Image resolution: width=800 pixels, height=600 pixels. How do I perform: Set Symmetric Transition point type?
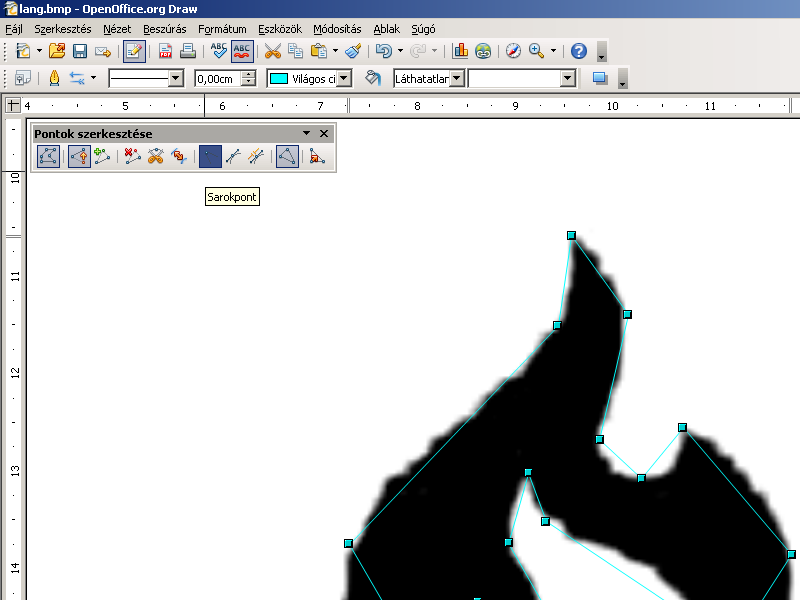pyautogui.click(x=256, y=156)
